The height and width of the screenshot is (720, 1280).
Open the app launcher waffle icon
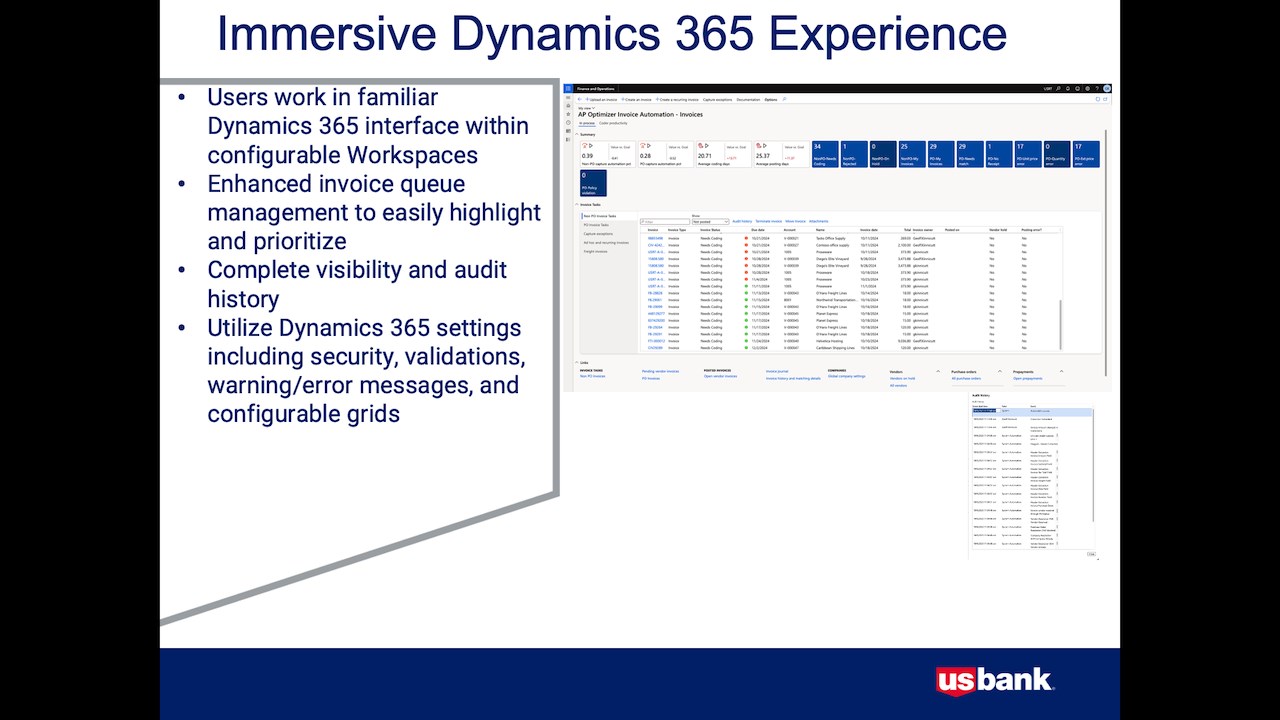(568, 88)
